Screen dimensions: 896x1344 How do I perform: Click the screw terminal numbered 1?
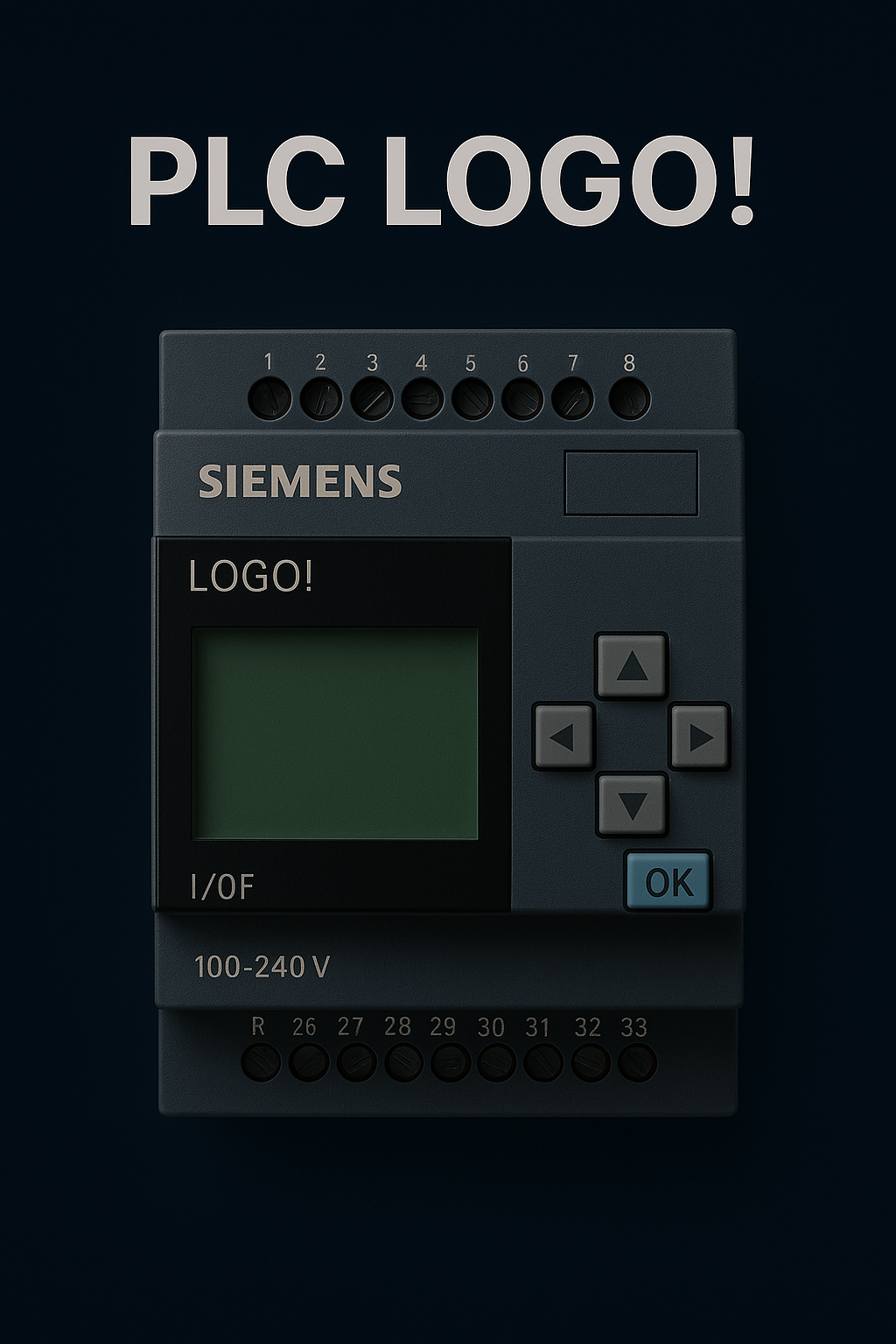click(x=269, y=399)
